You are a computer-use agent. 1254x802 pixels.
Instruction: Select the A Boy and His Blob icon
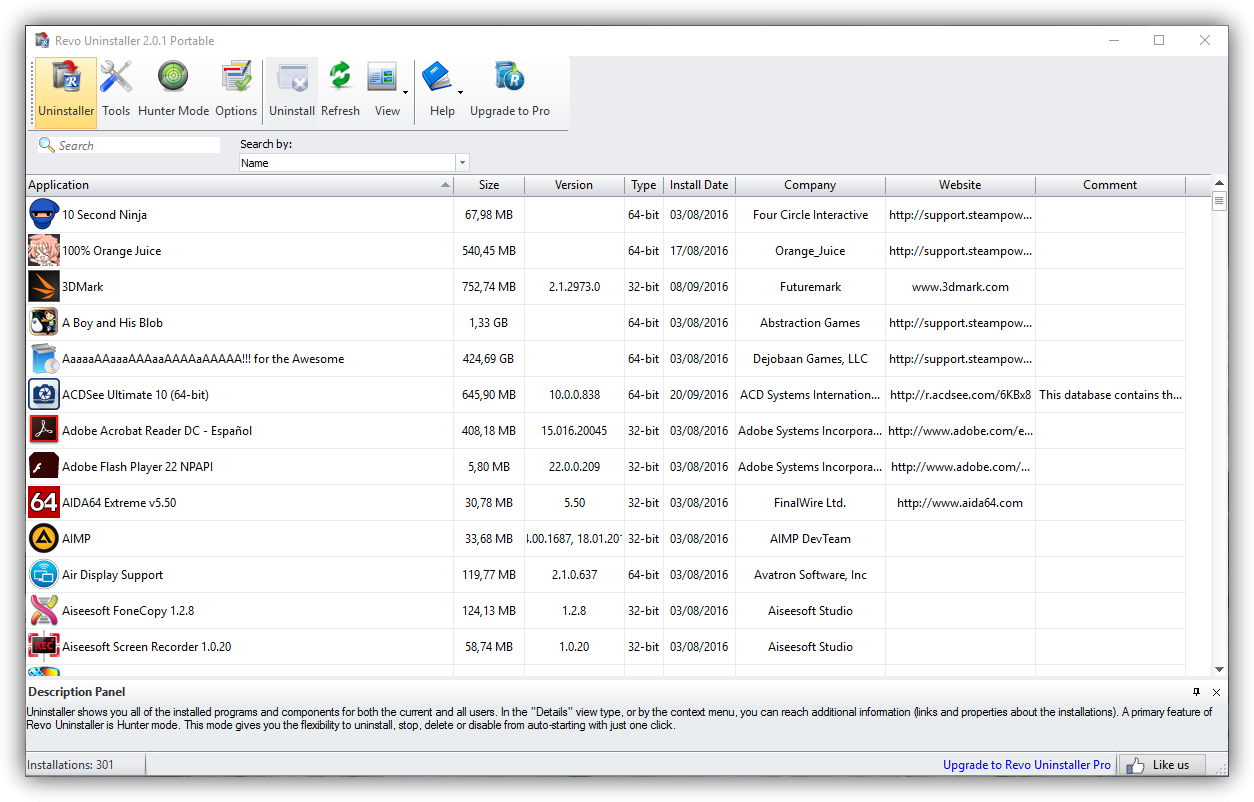(44, 323)
